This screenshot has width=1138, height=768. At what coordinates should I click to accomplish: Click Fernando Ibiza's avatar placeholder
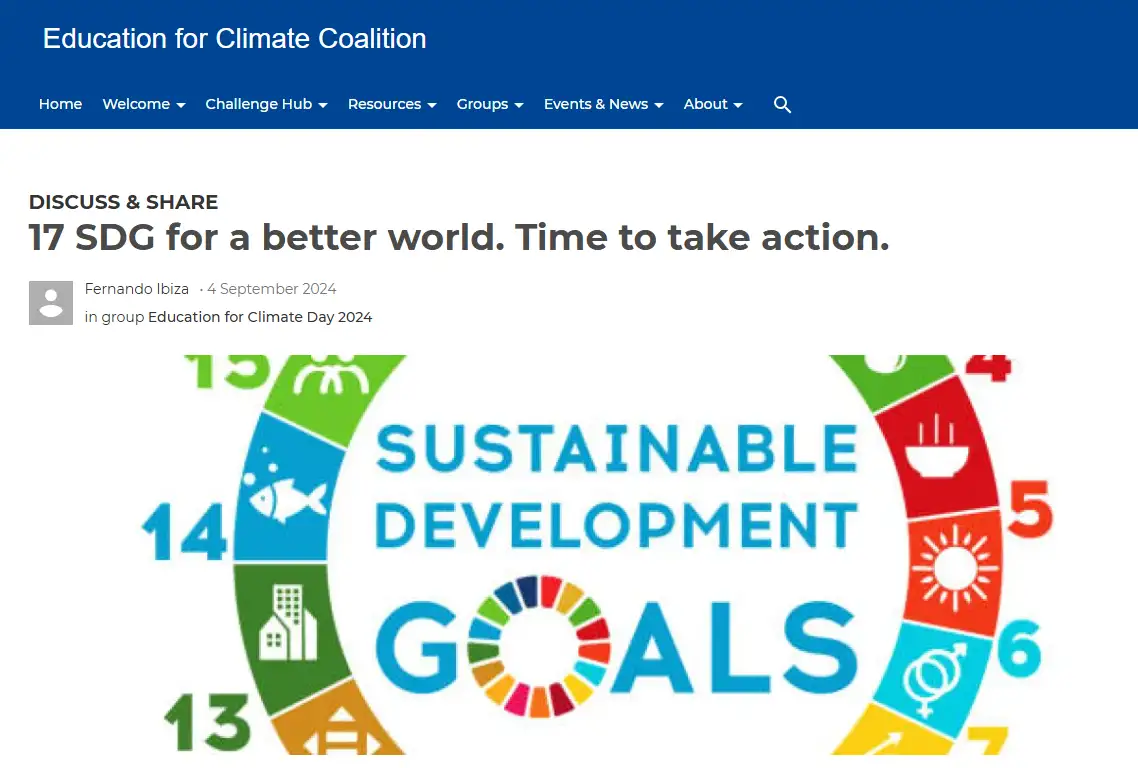(x=51, y=302)
